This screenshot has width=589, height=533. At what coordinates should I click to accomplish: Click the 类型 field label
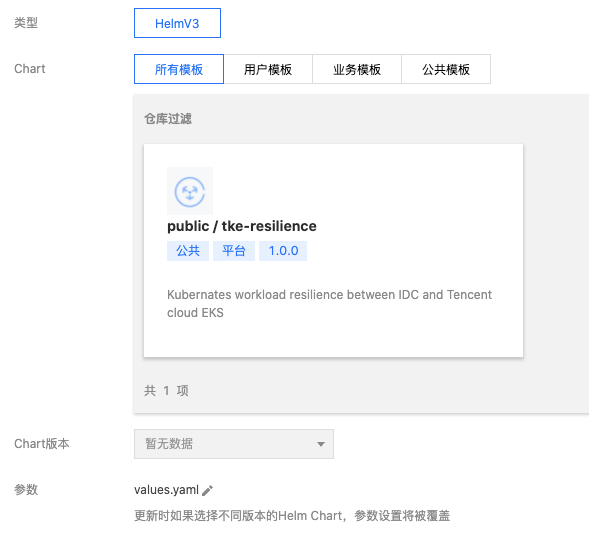pos(26,23)
